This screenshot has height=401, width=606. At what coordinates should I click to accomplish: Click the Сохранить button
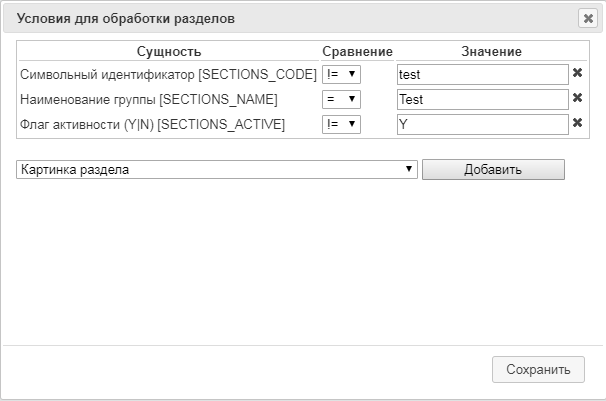pos(538,369)
